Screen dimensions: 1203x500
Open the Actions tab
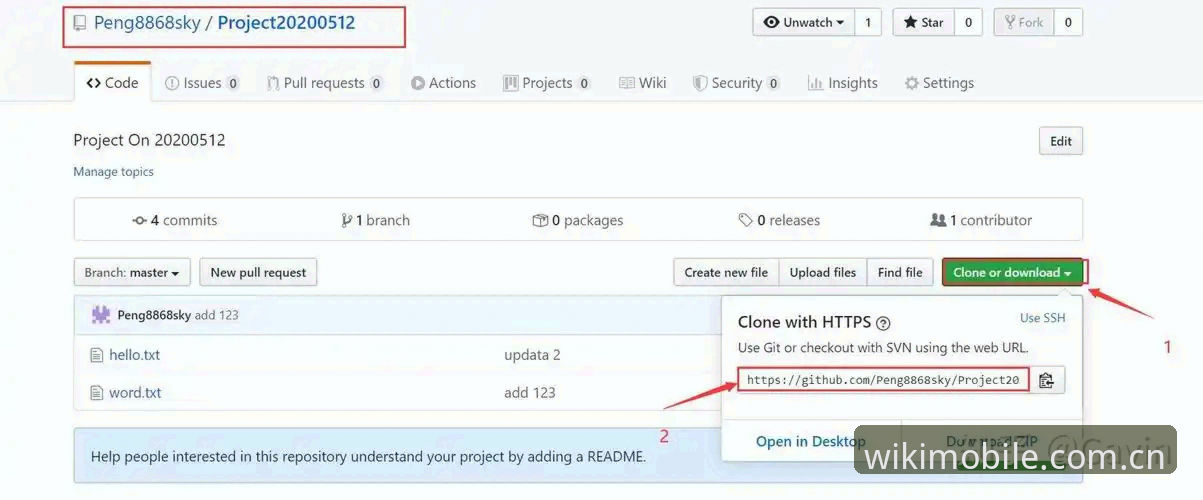coord(444,83)
